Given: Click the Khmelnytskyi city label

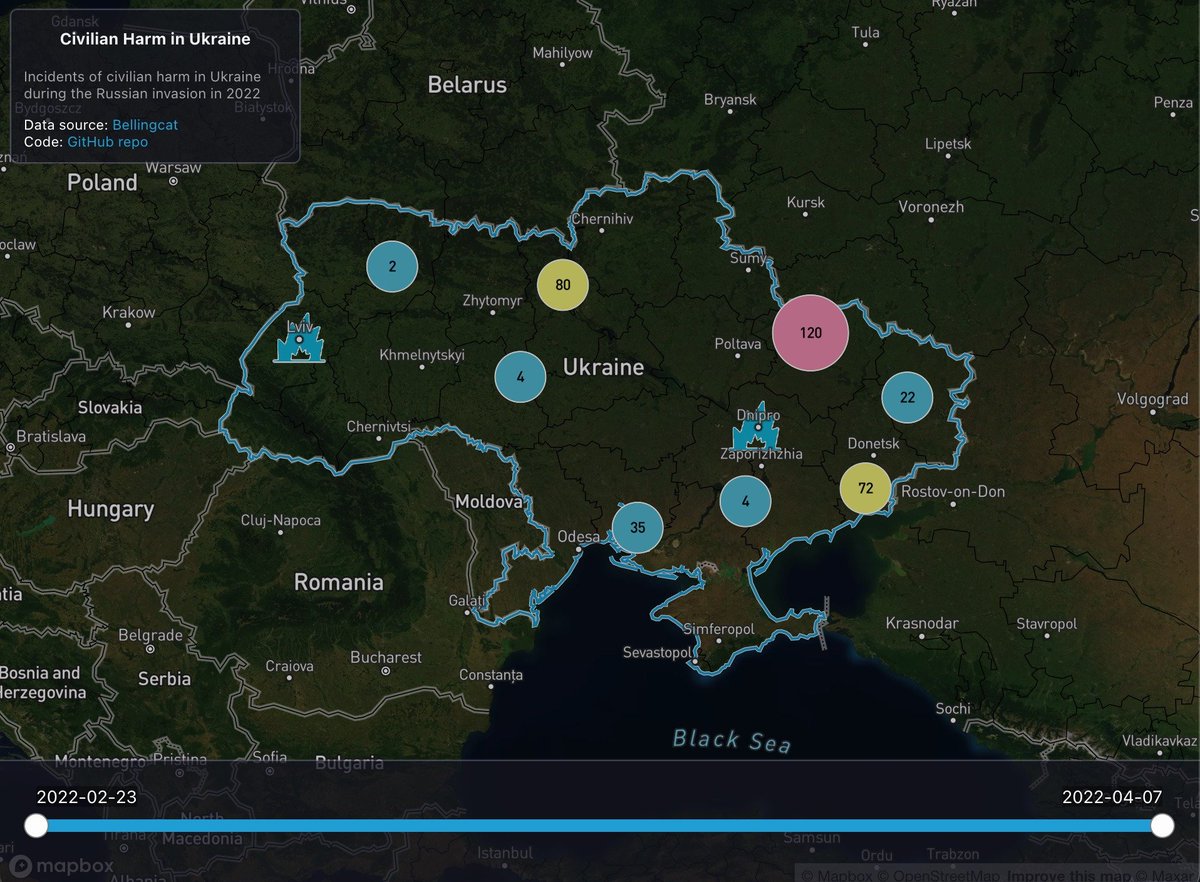Looking at the screenshot, I should (x=422, y=355).
